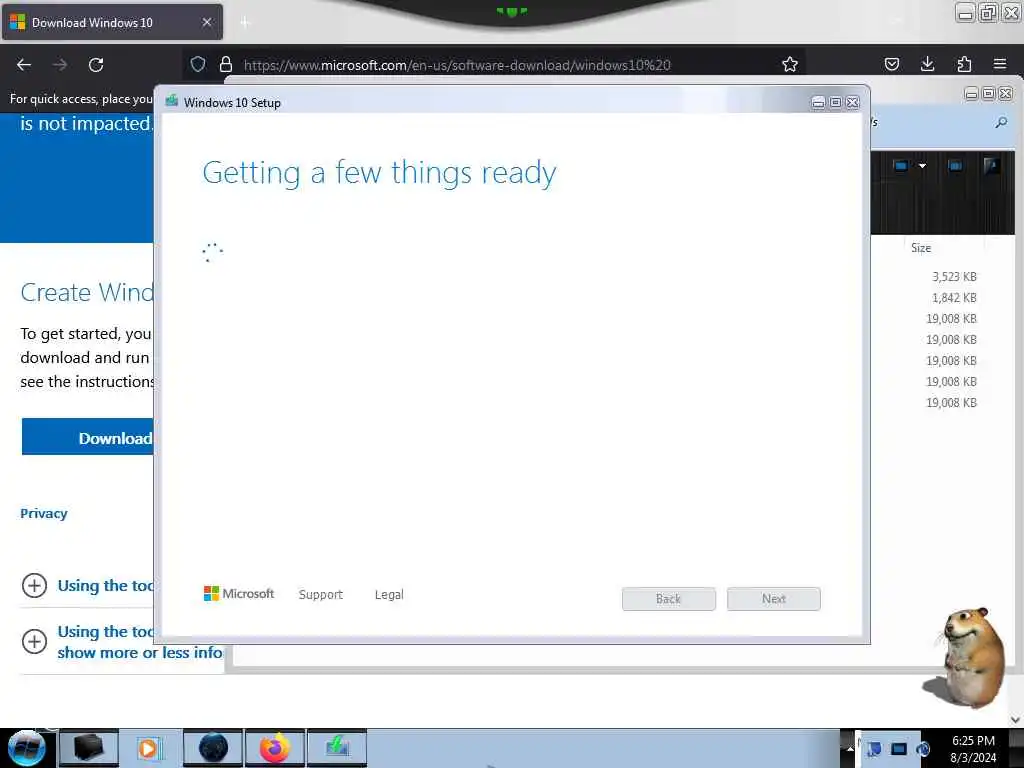Open the Firefox hamburger menu
This screenshot has height=768, width=1024.
1000,64
